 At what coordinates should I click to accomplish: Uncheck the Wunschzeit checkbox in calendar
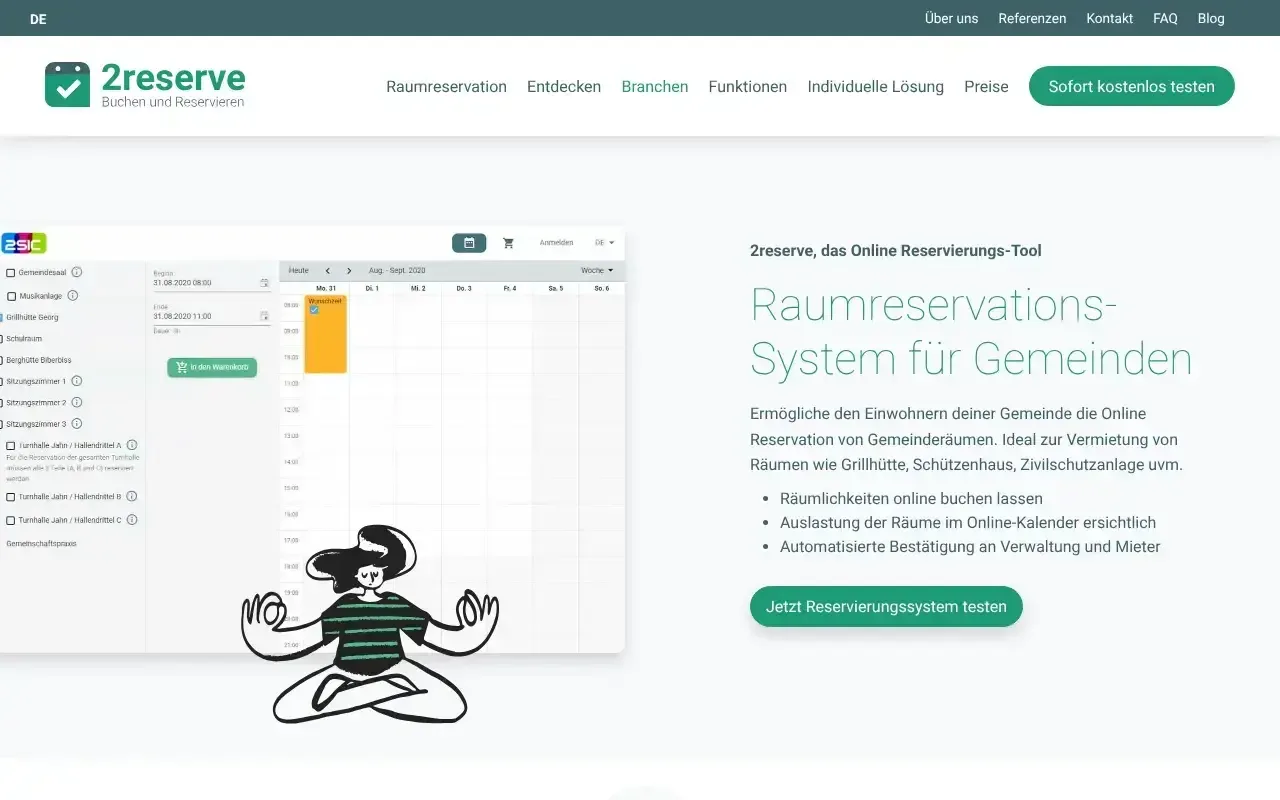(314, 310)
